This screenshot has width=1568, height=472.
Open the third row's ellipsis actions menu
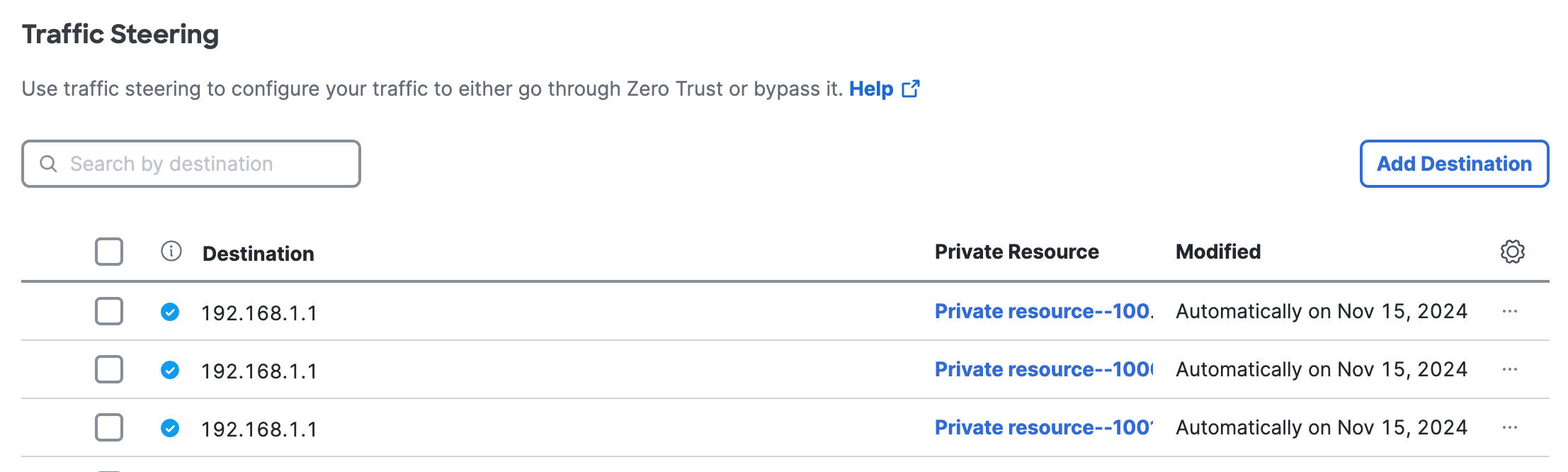1510,427
